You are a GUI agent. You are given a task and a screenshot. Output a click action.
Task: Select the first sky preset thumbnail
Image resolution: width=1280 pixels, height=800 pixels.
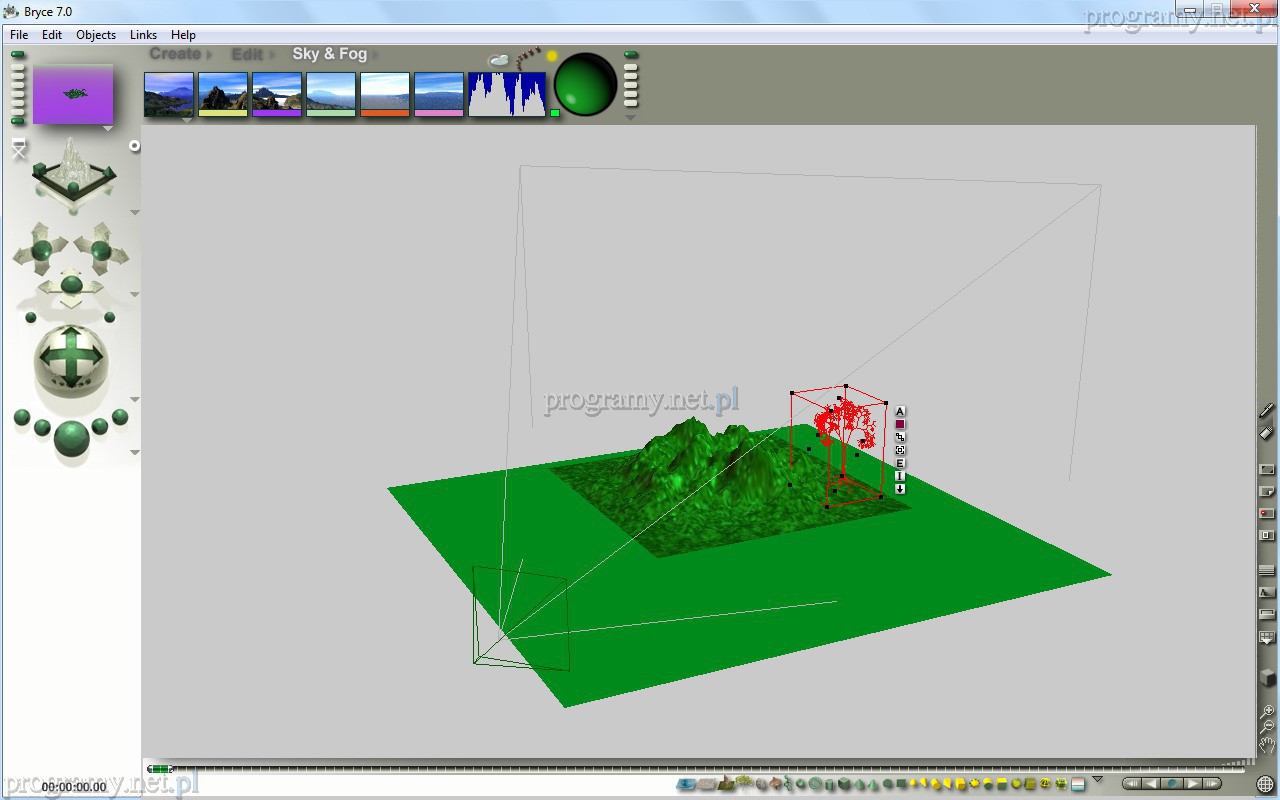click(x=169, y=93)
